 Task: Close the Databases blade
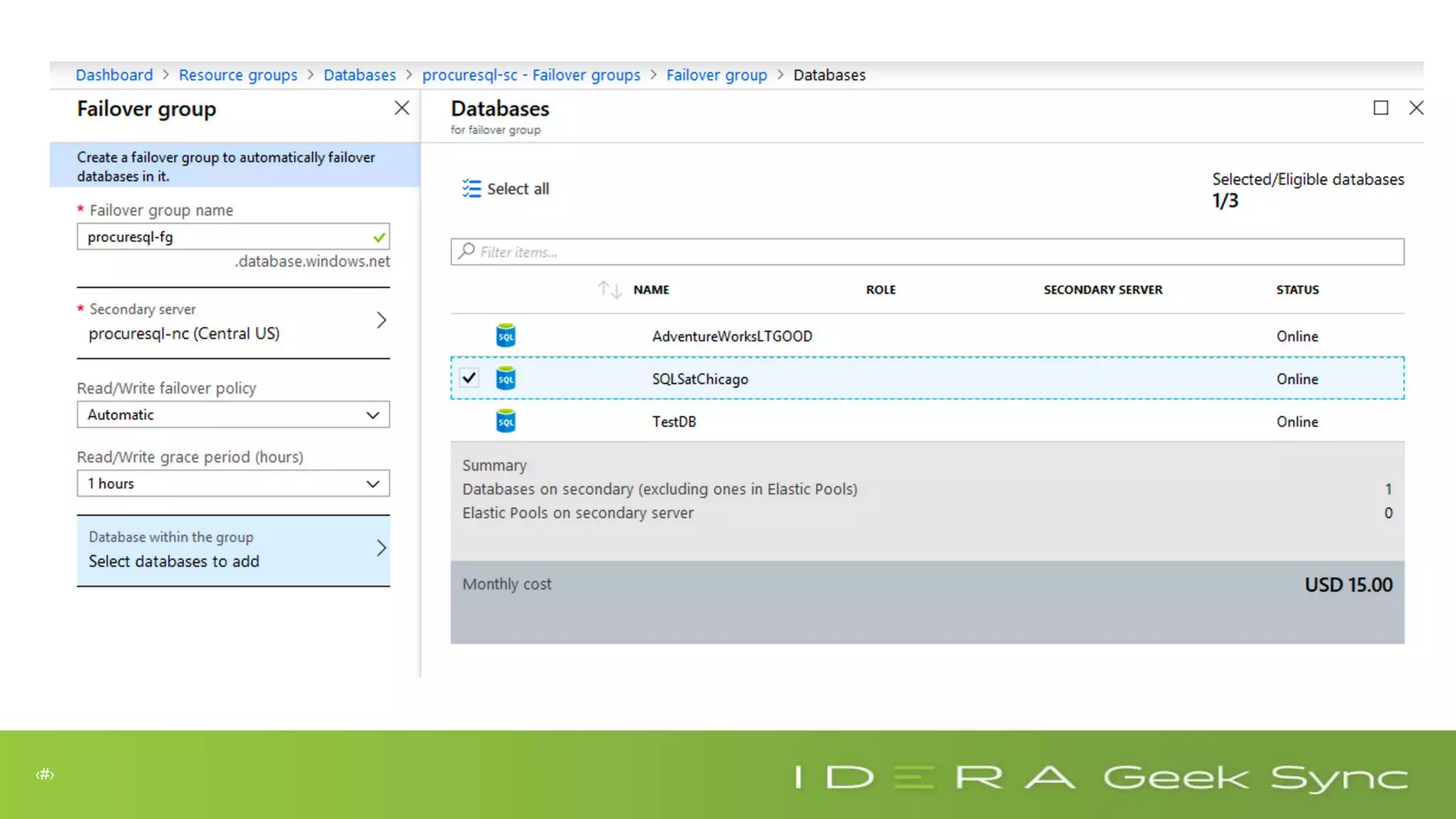tap(1416, 108)
